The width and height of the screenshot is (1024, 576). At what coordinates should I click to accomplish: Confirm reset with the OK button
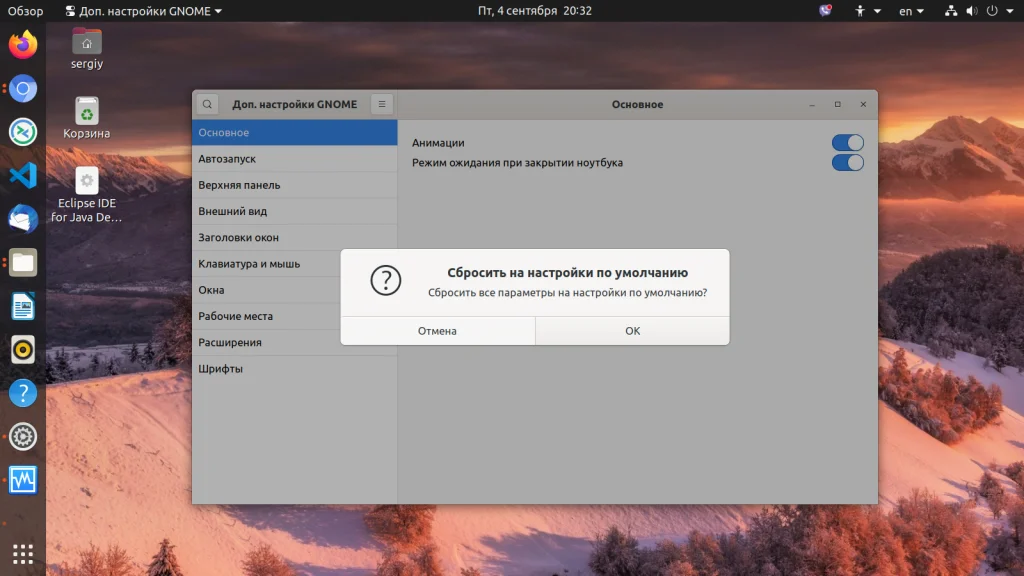tap(632, 331)
